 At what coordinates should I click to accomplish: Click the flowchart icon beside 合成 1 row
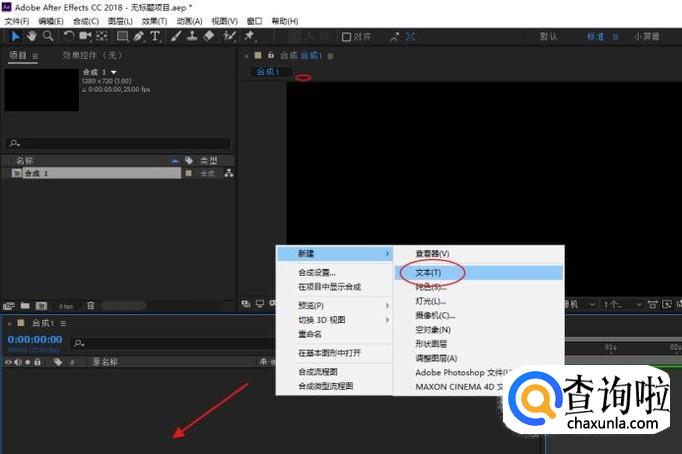pos(229,173)
